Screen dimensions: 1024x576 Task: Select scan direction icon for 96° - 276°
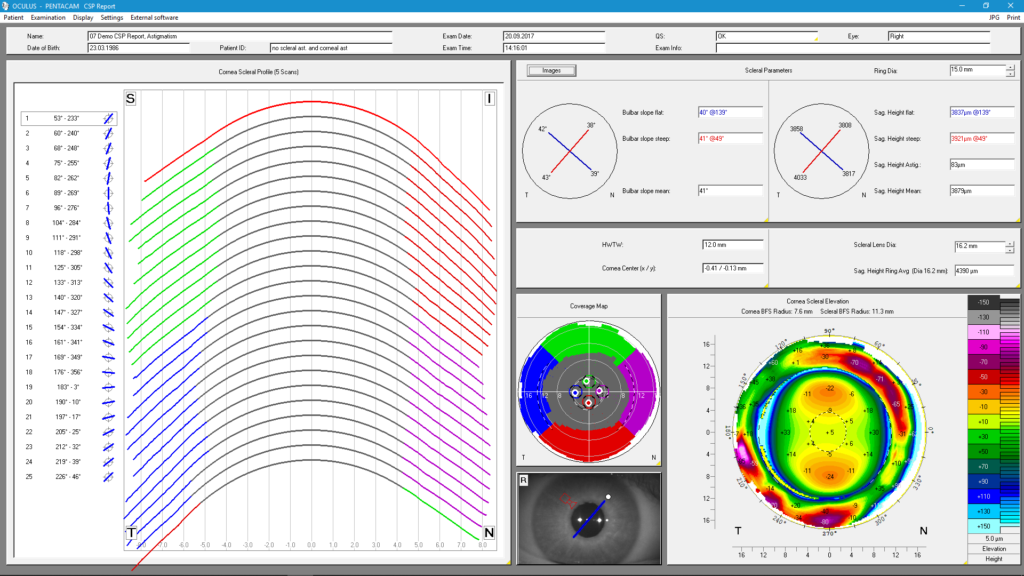[108, 208]
